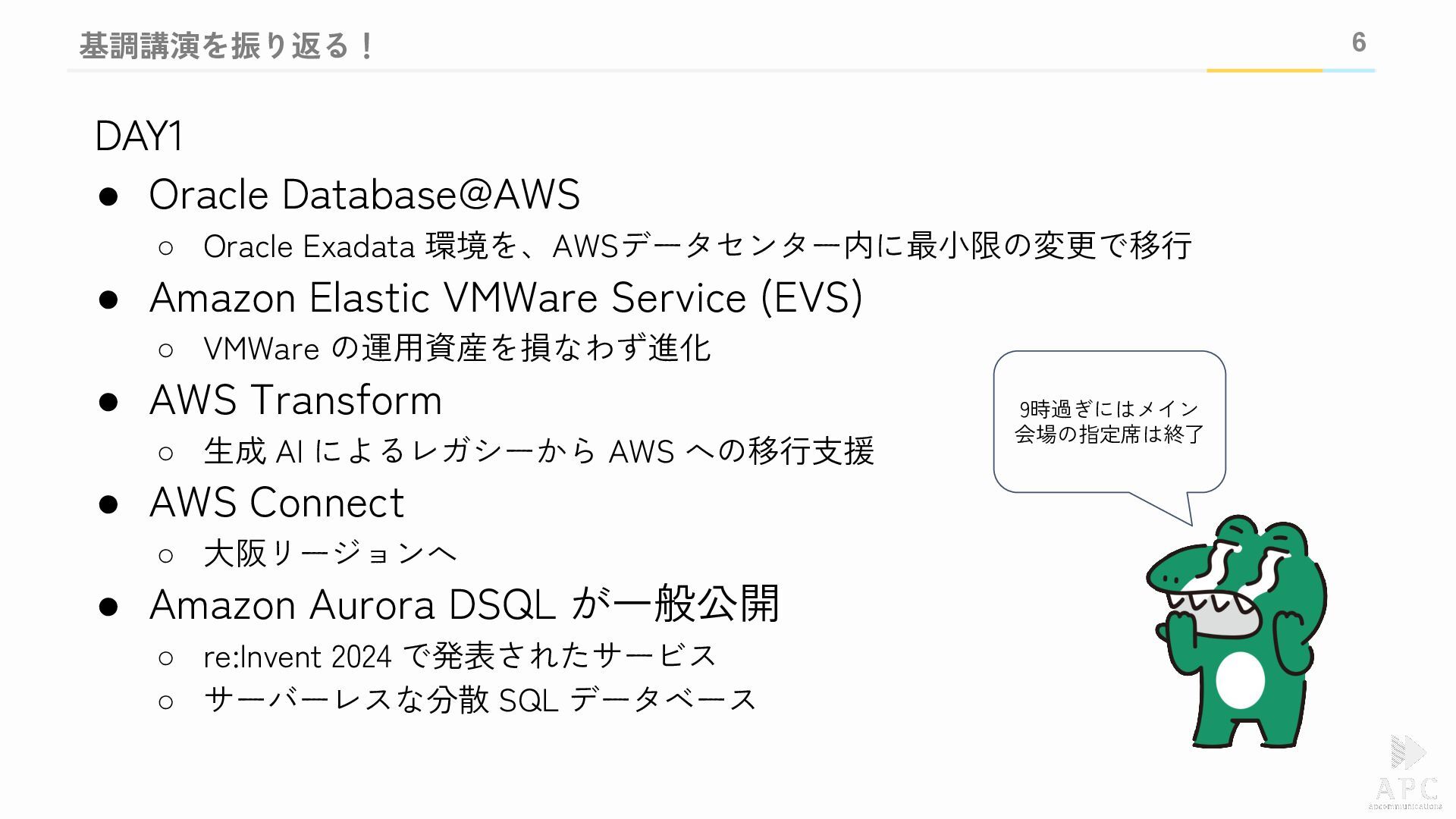
Task: Click Amazon Elastic VMWare Service (EVS) heading
Action: coord(506,297)
